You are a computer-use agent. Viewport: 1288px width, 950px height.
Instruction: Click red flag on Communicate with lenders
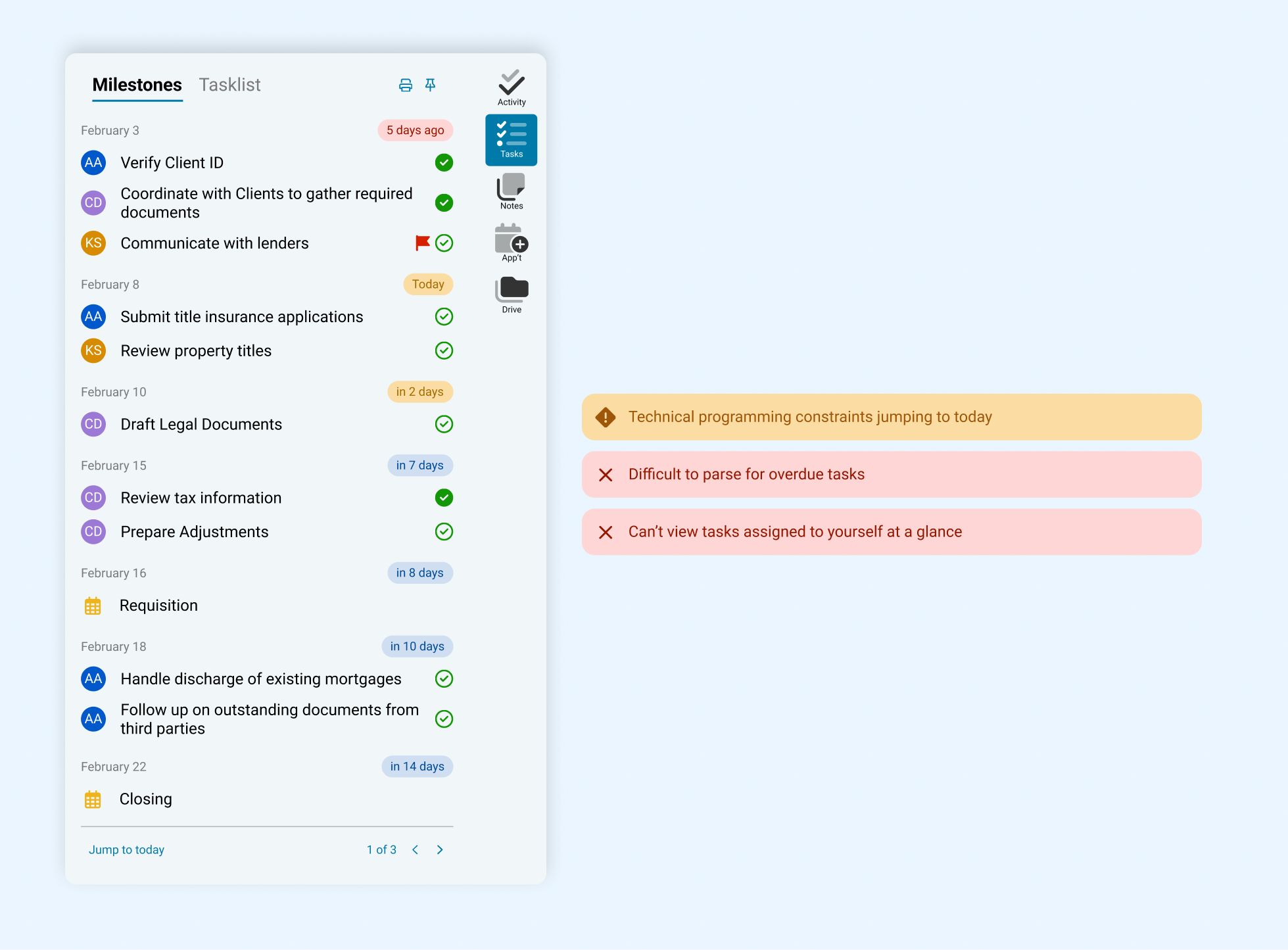pos(422,243)
